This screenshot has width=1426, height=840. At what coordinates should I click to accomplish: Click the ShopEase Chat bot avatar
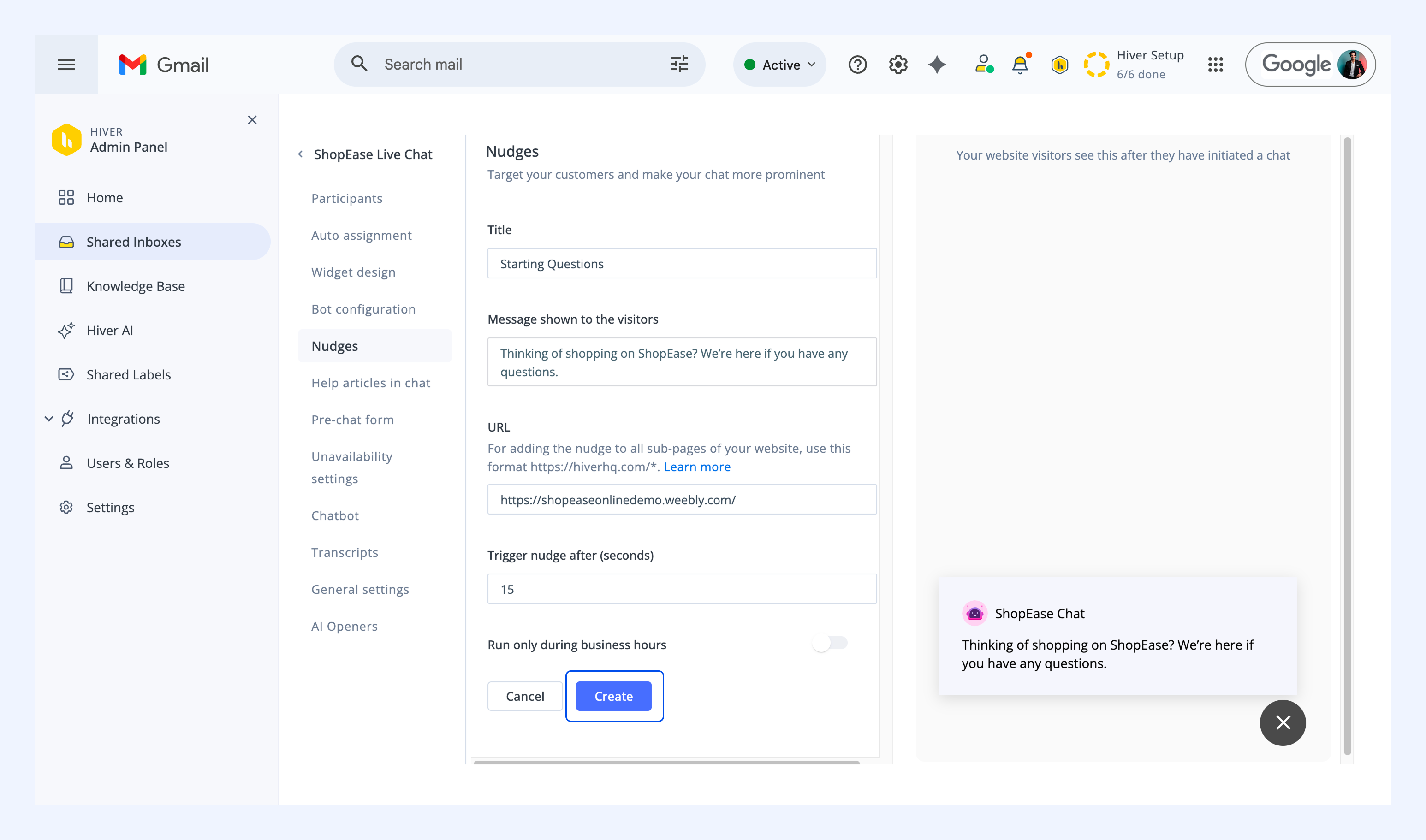point(974,613)
